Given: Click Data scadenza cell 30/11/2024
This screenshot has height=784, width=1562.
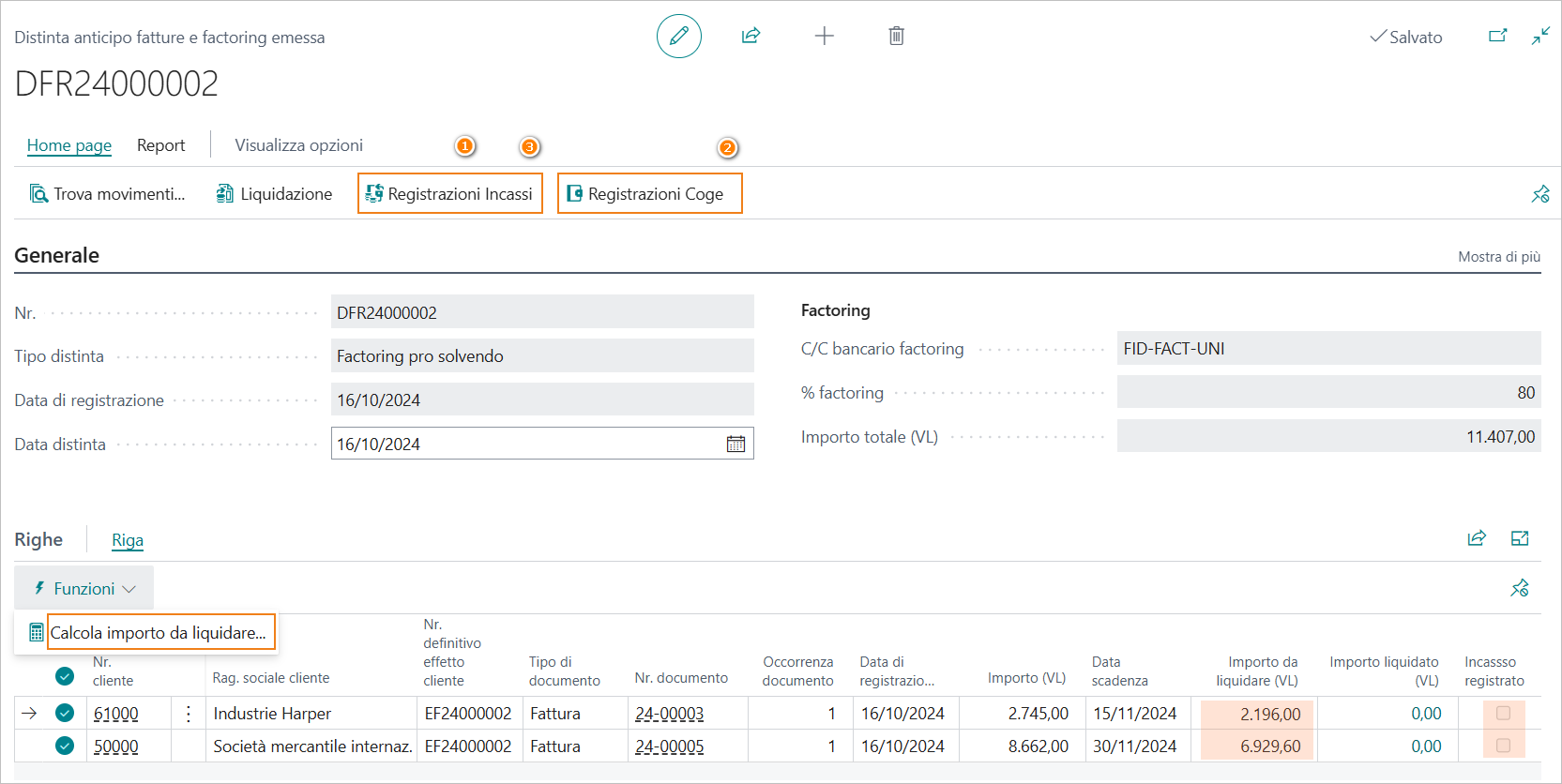Looking at the screenshot, I should [1135, 746].
